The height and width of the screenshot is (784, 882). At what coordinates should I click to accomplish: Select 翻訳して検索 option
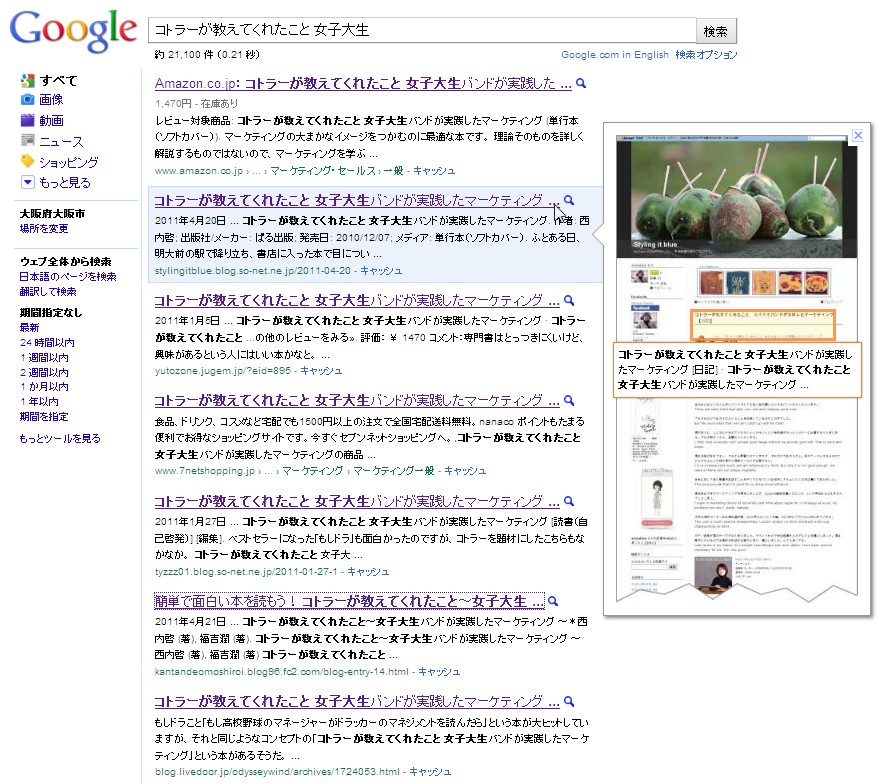point(48,291)
